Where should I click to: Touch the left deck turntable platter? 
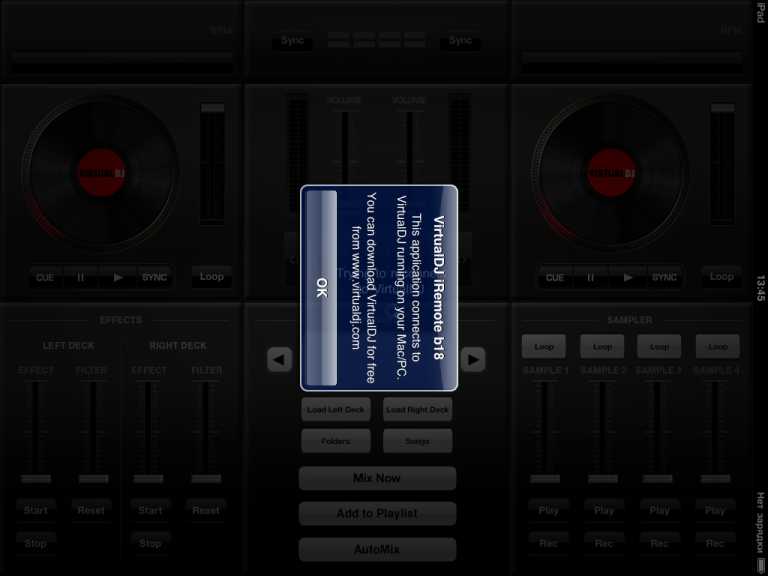click(x=101, y=173)
